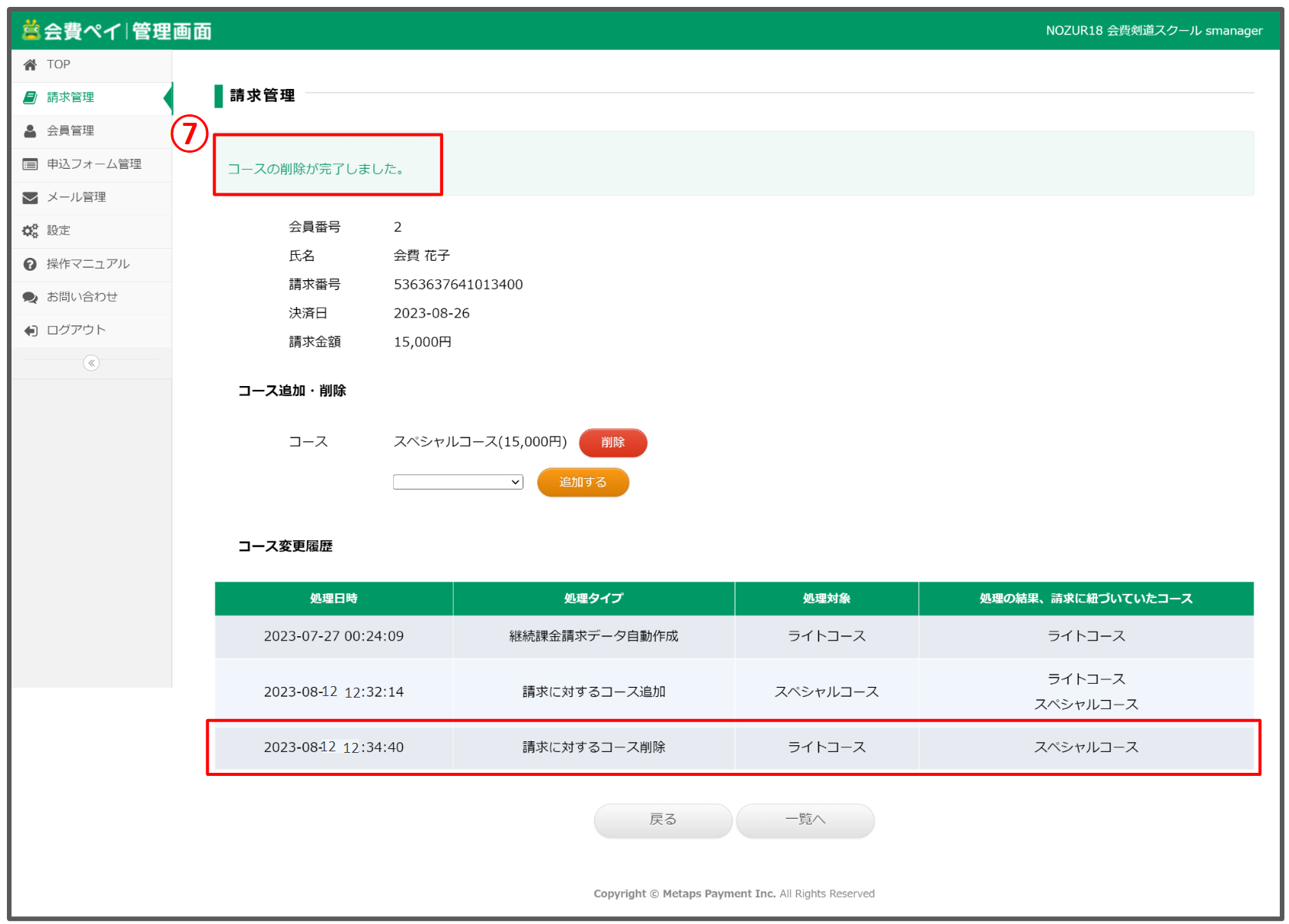Image resolution: width=1289 pixels, height=924 pixels.
Task: Click the mail management envelope icon
Action: (30, 198)
